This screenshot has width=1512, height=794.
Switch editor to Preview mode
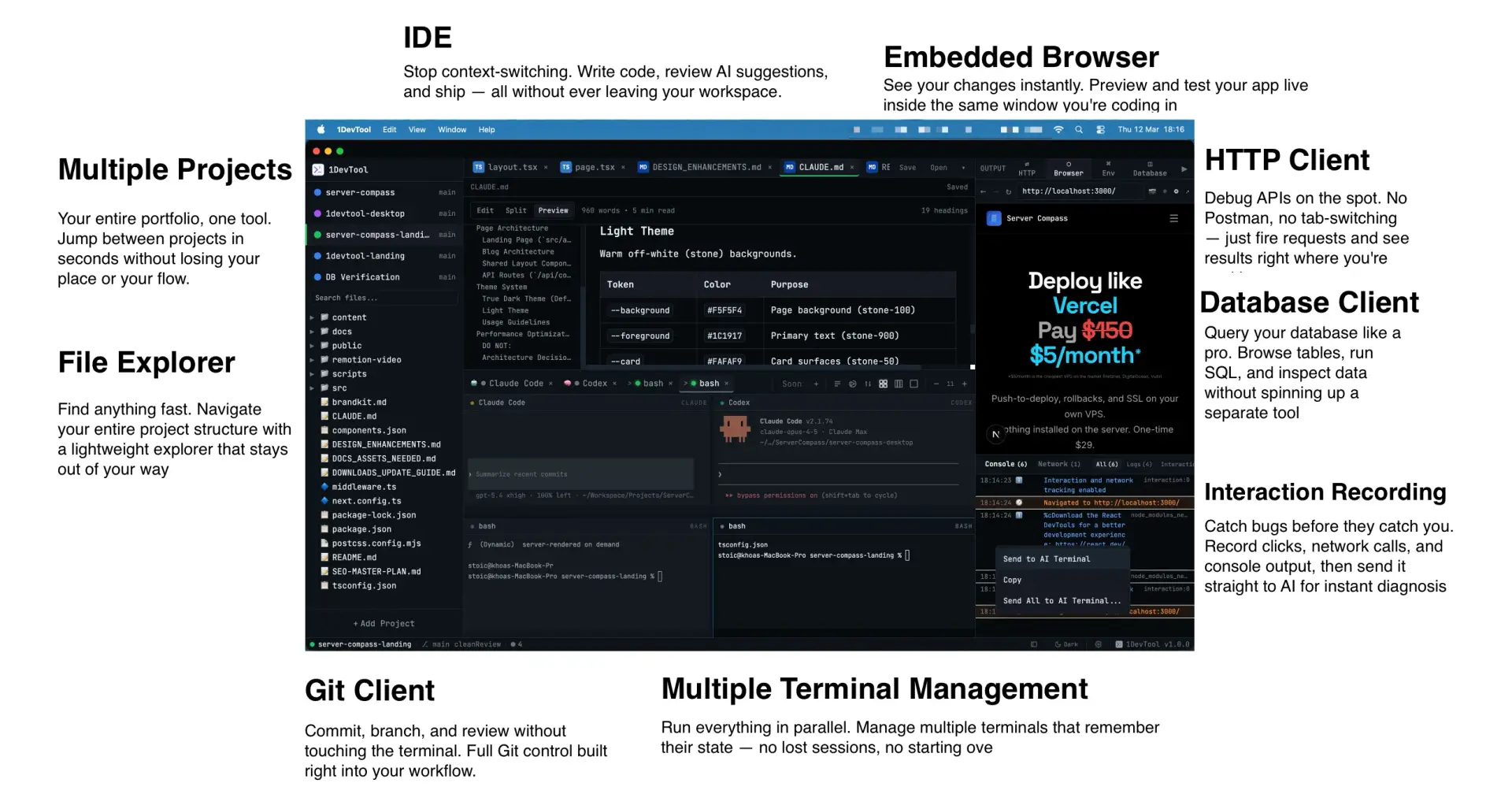pos(553,210)
